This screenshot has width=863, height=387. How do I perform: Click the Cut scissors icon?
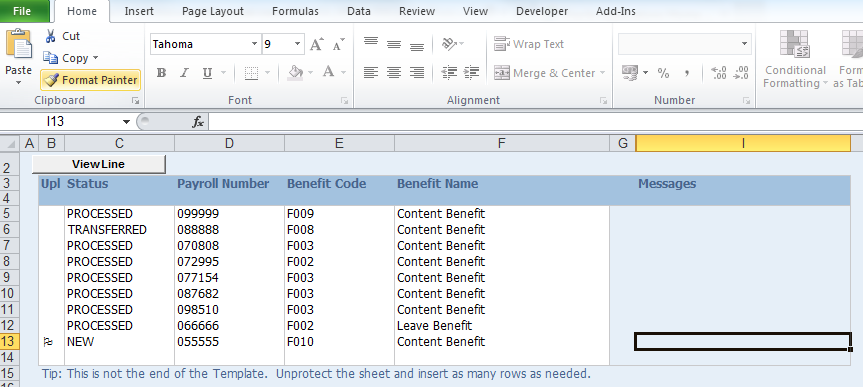(x=51, y=36)
